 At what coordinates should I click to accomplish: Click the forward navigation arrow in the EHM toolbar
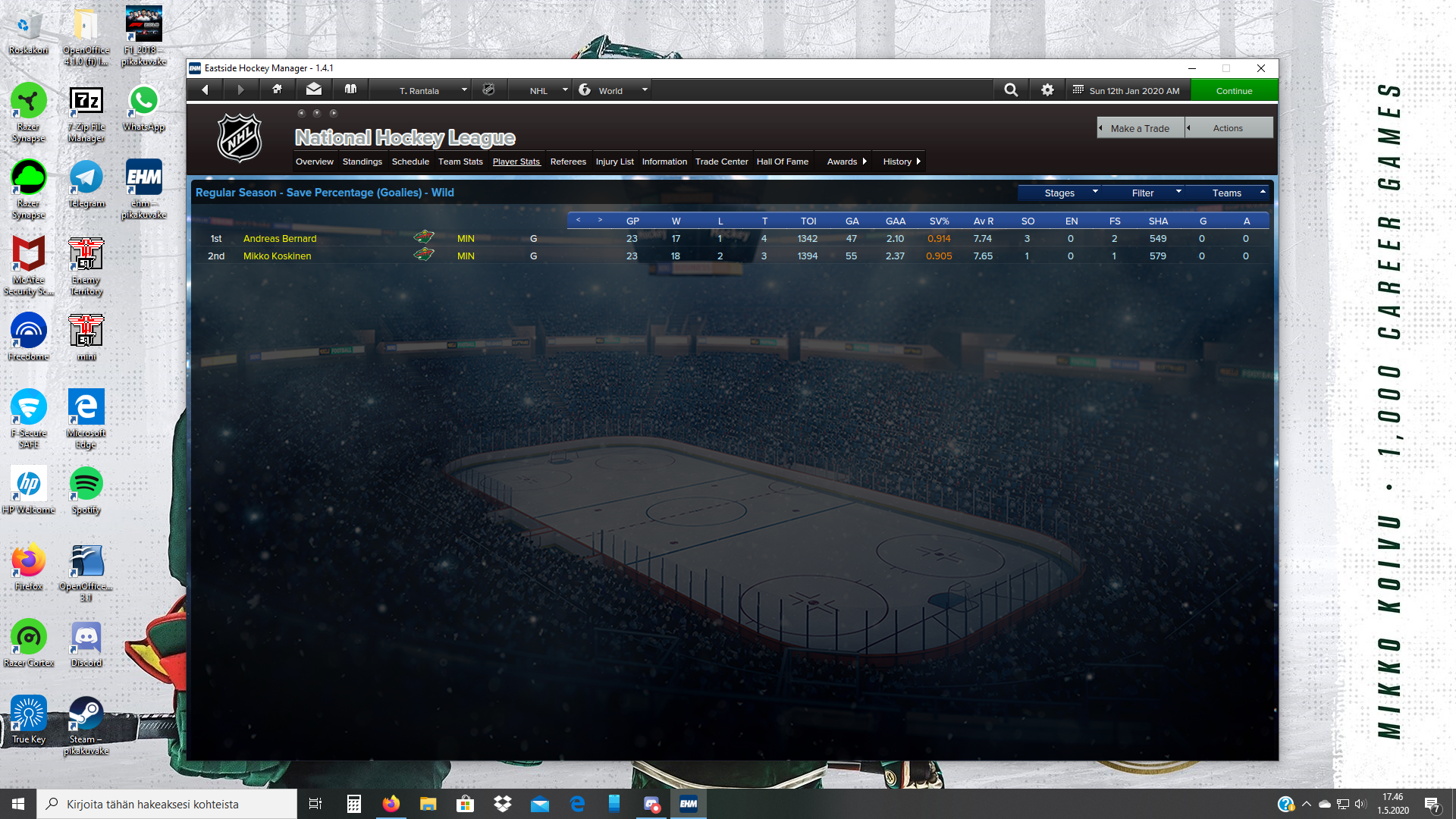click(240, 89)
